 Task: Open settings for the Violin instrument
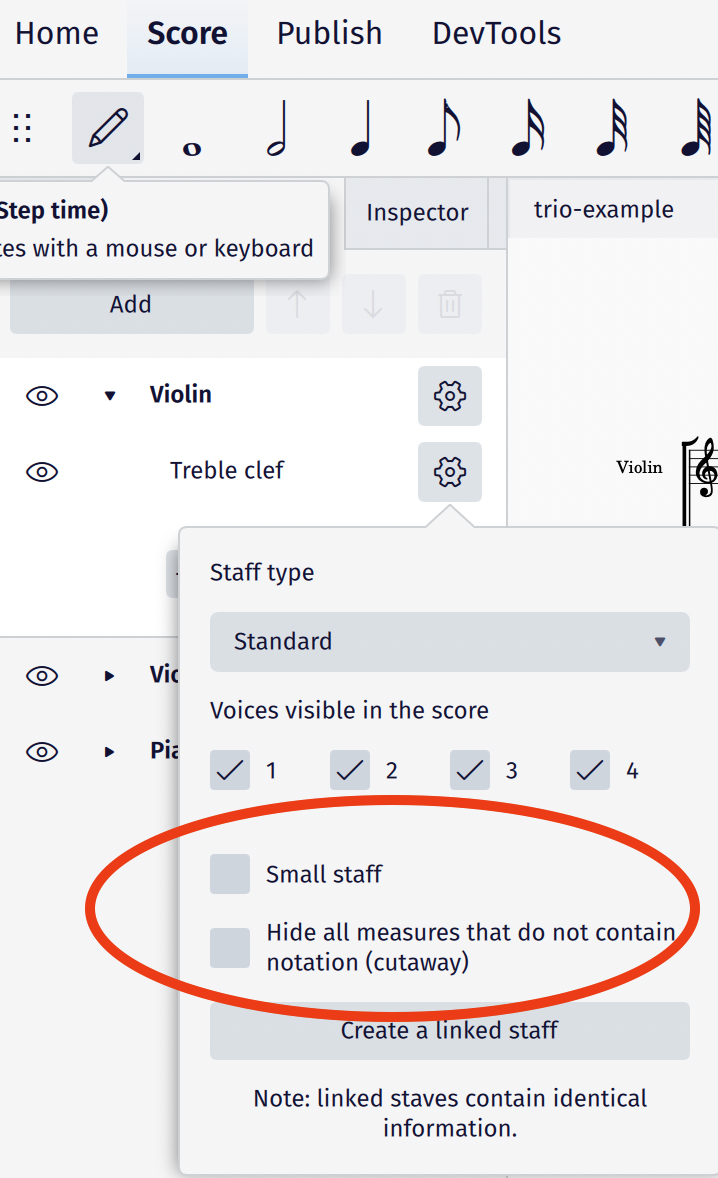[x=449, y=396]
